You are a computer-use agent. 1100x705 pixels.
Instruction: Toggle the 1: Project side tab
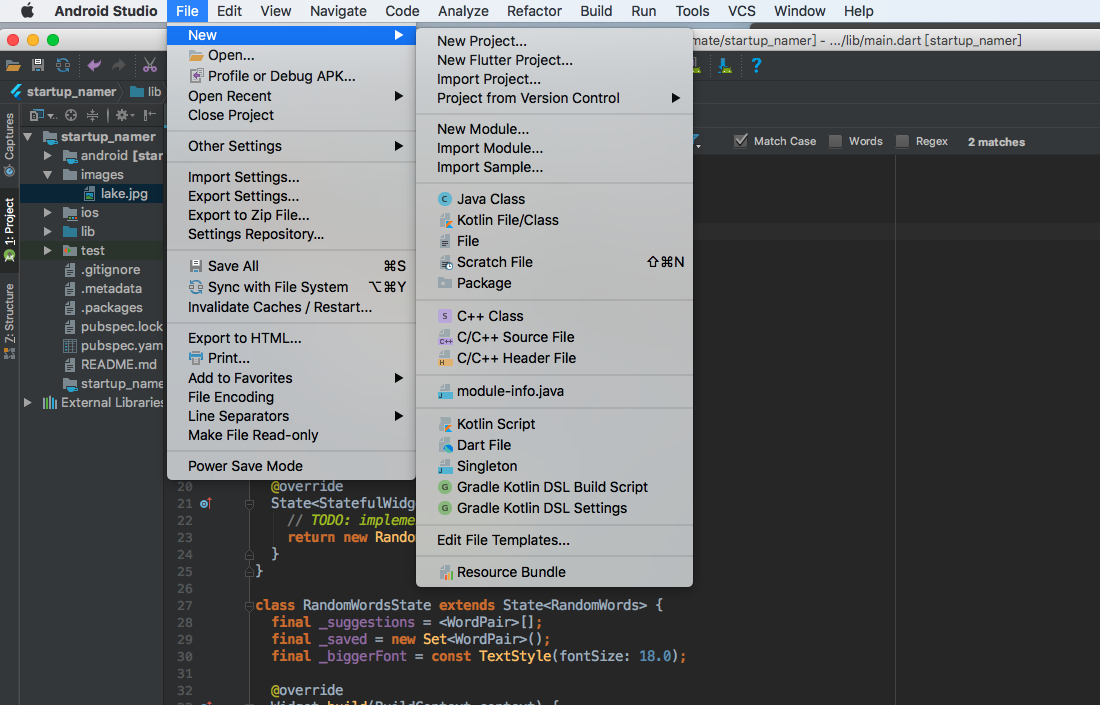coord(9,229)
